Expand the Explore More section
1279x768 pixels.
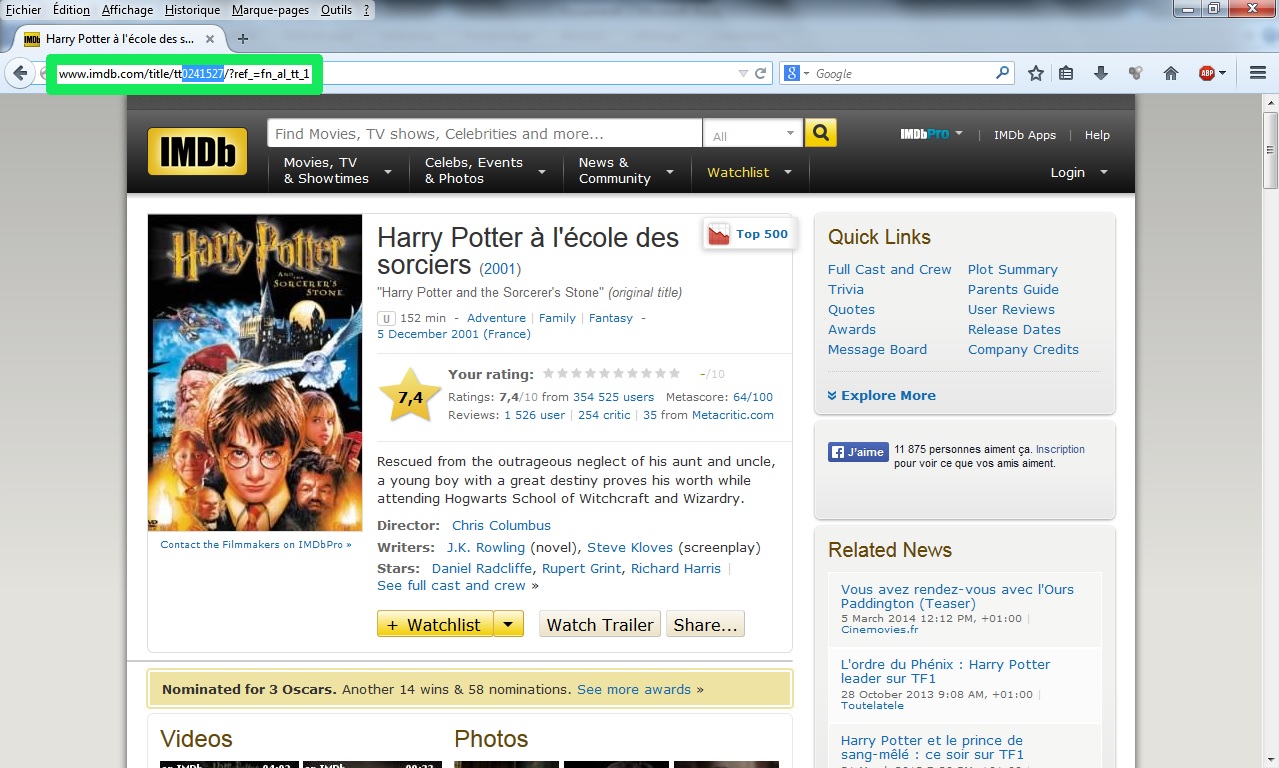point(882,395)
